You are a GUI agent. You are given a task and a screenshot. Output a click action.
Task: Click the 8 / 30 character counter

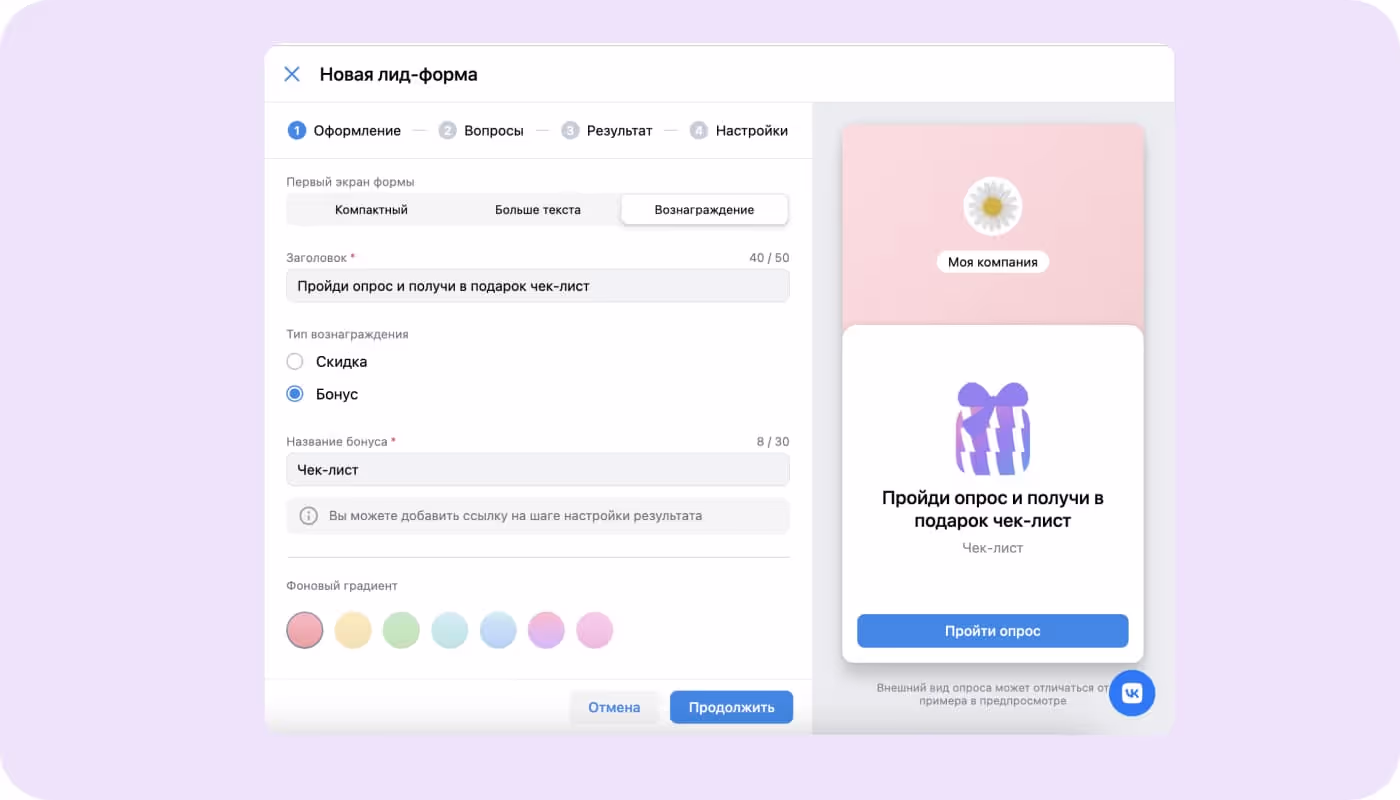pyautogui.click(x=773, y=442)
